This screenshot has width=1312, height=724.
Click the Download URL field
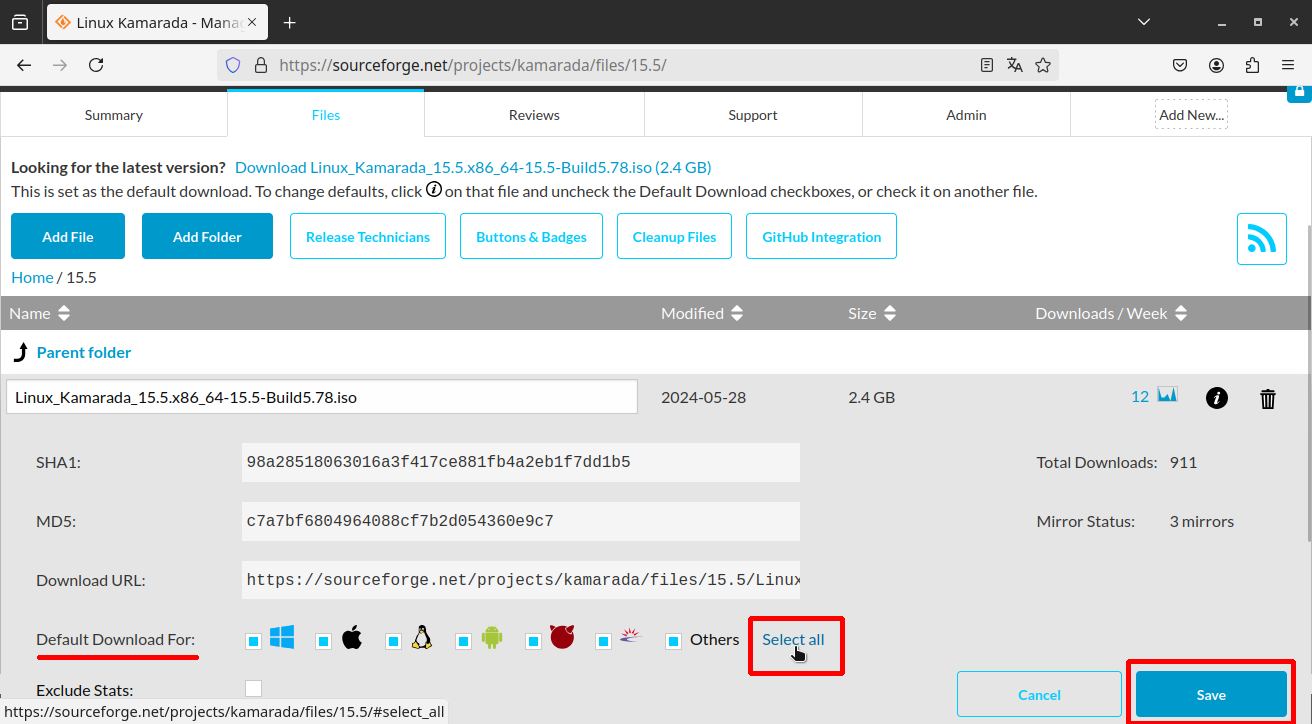(x=521, y=580)
